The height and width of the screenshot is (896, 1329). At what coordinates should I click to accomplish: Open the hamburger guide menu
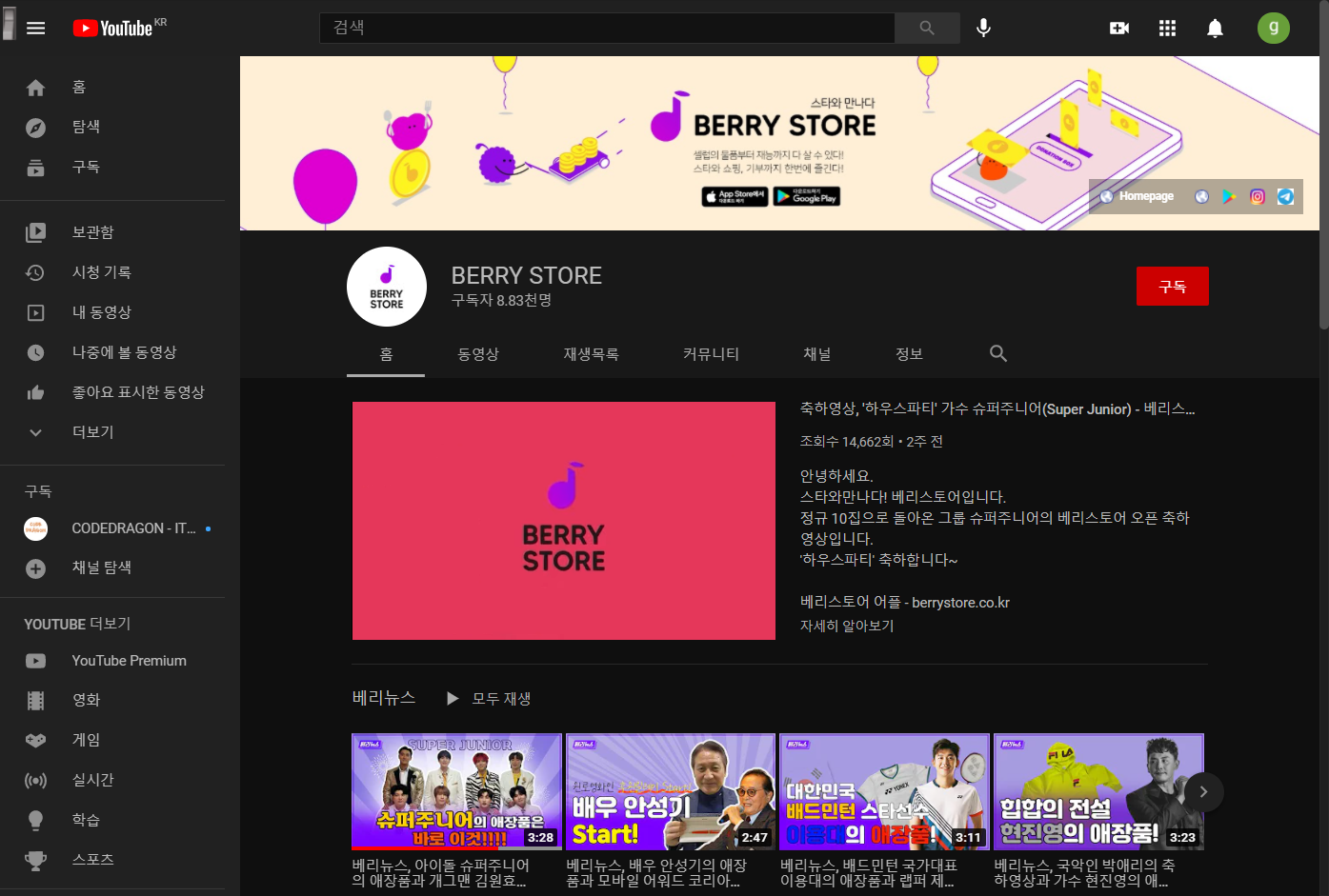click(x=36, y=28)
